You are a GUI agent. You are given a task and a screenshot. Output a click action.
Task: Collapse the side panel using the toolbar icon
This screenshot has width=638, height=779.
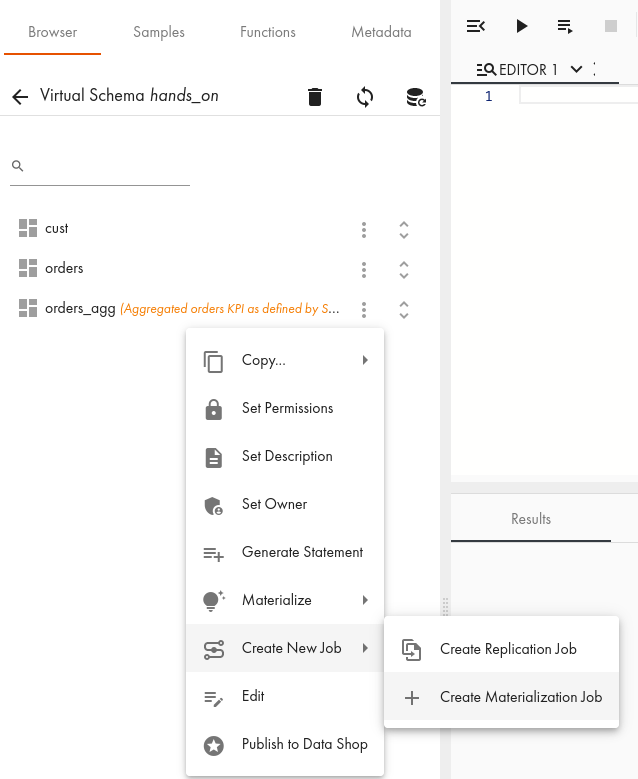476,26
